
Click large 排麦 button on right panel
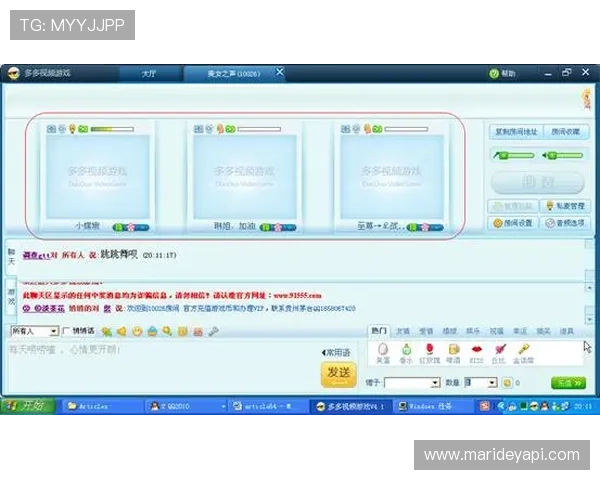538,182
